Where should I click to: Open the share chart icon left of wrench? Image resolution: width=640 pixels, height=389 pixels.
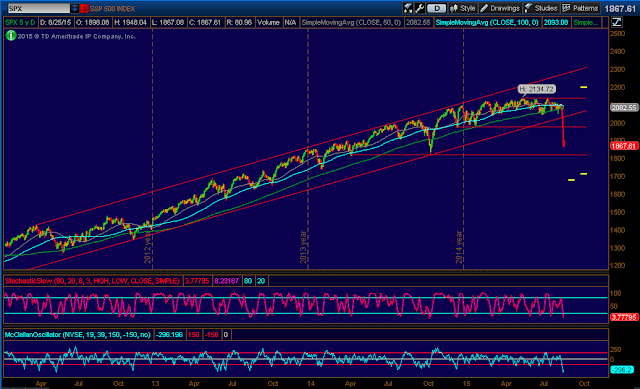click(x=408, y=8)
